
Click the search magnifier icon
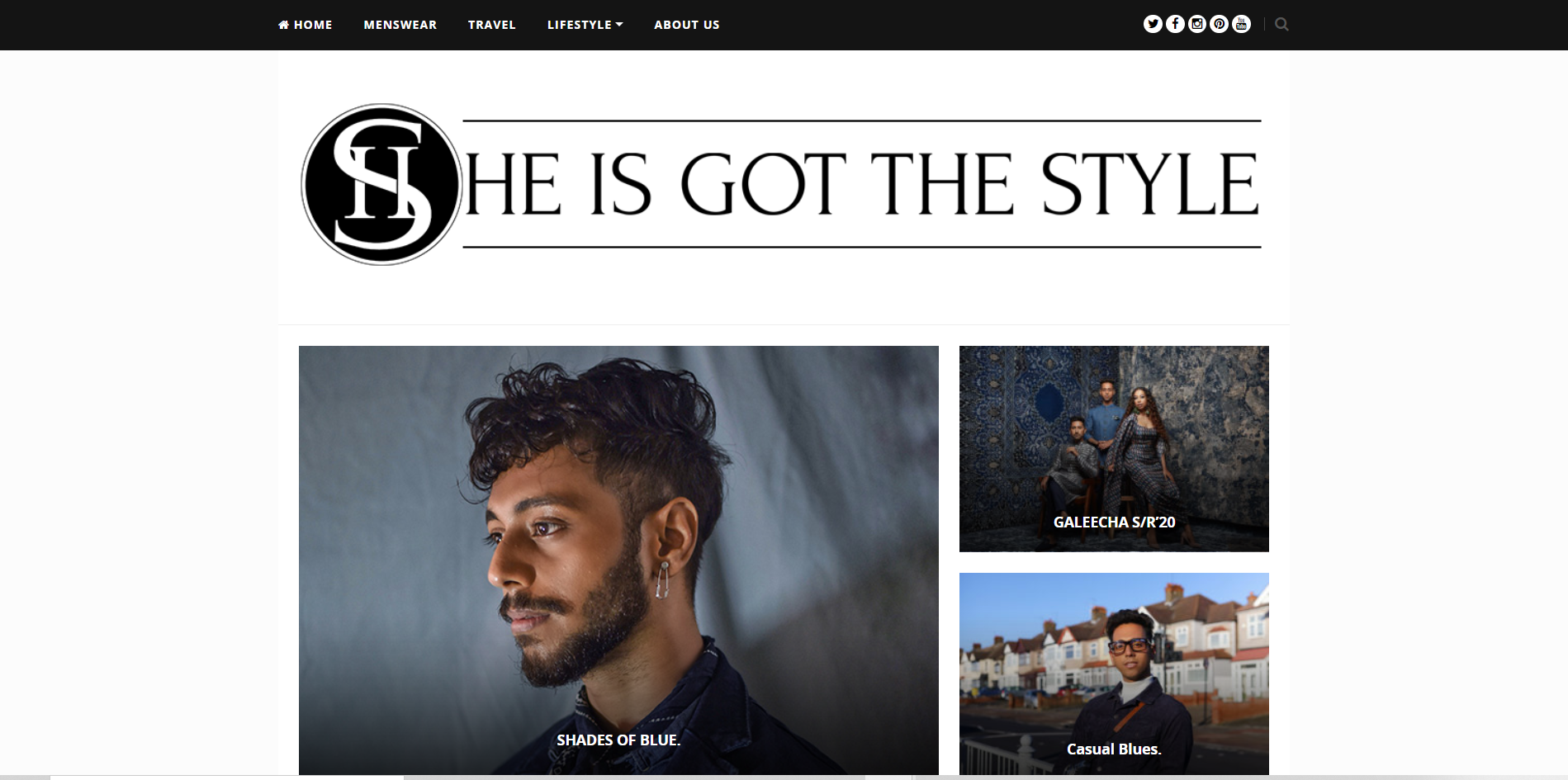pos(1281,25)
